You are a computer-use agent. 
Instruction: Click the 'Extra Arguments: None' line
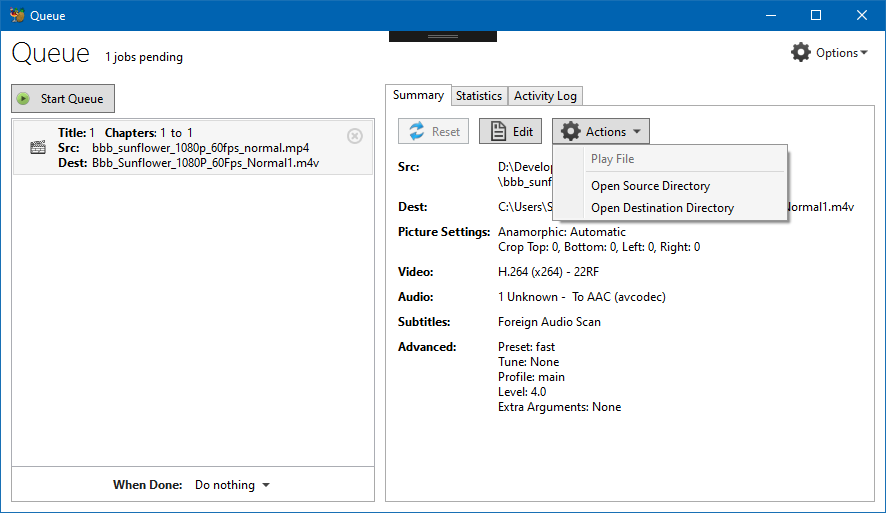559,407
